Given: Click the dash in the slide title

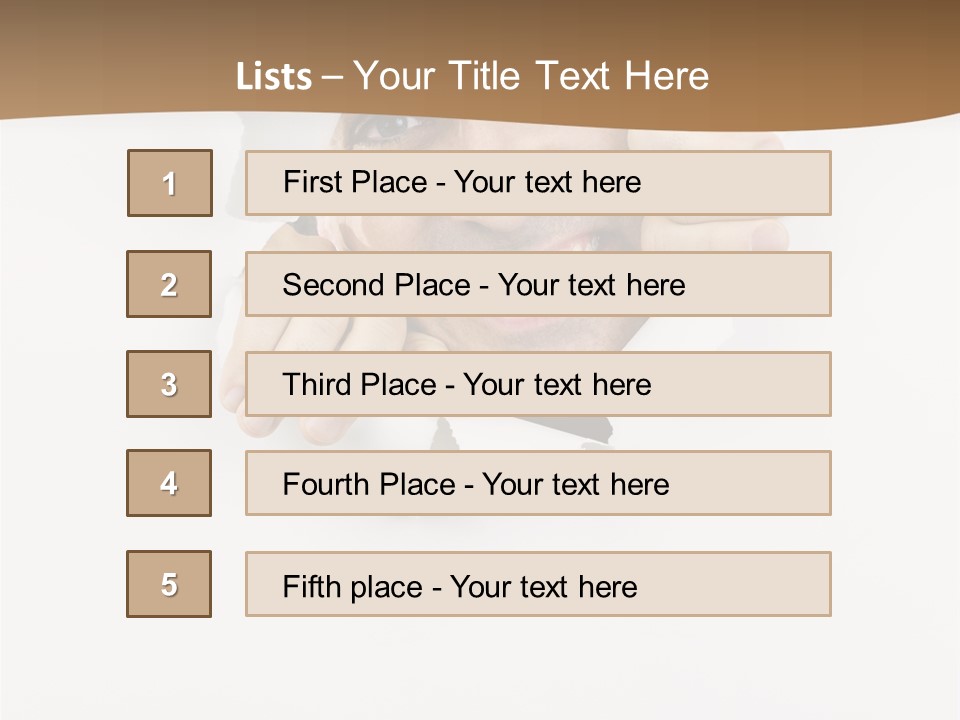Looking at the screenshot, I should pyautogui.click(x=332, y=77).
